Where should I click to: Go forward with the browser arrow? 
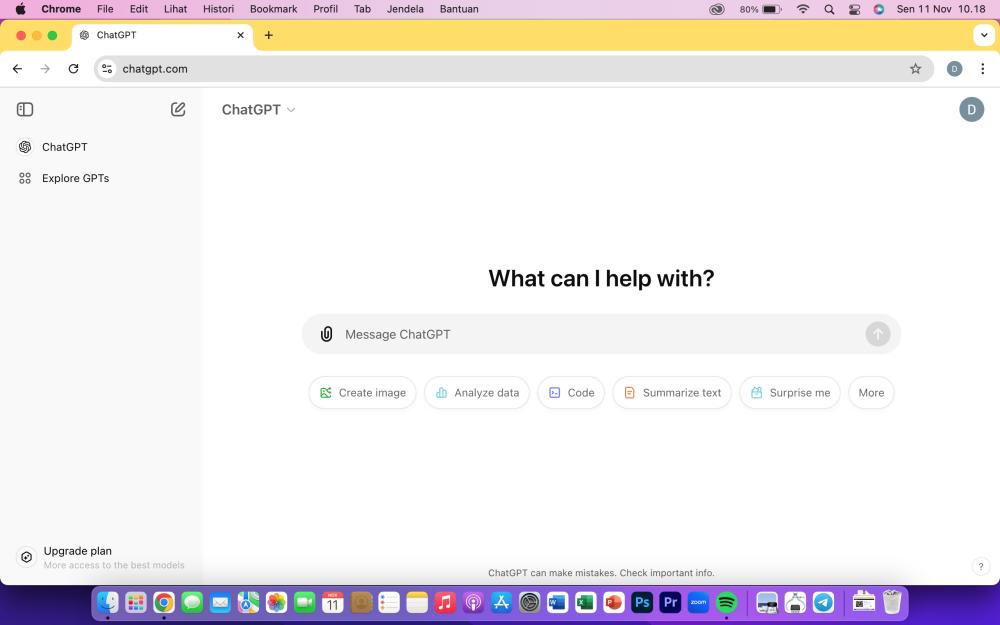click(45, 69)
